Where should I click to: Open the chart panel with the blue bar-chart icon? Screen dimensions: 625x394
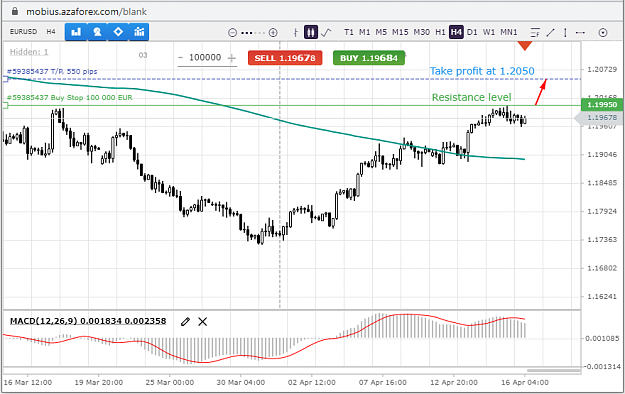coord(76,32)
